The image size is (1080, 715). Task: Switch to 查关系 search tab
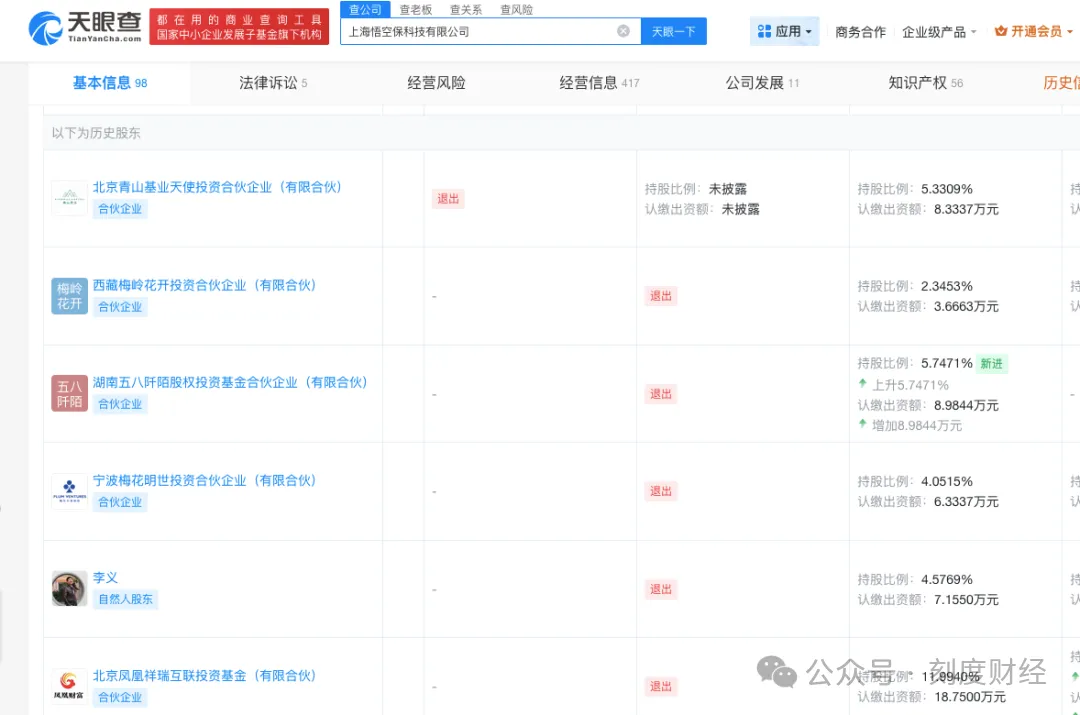pos(466,10)
